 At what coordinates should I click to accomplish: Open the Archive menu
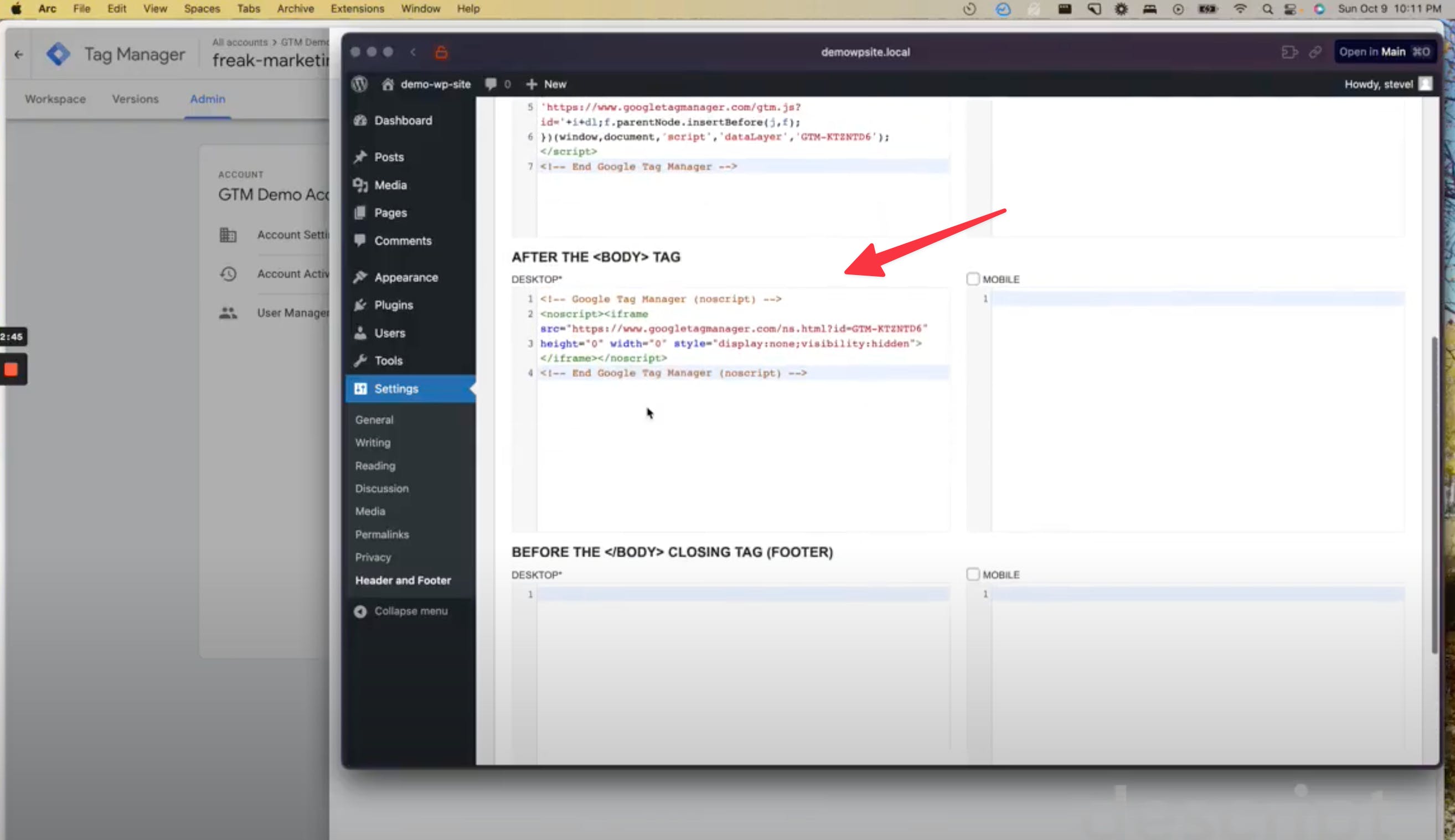click(296, 9)
